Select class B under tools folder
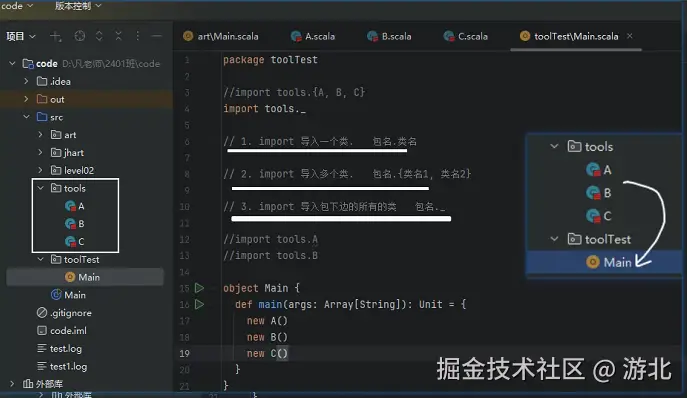Image resolution: width=687 pixels, height=398 pixels. (74, 224)
